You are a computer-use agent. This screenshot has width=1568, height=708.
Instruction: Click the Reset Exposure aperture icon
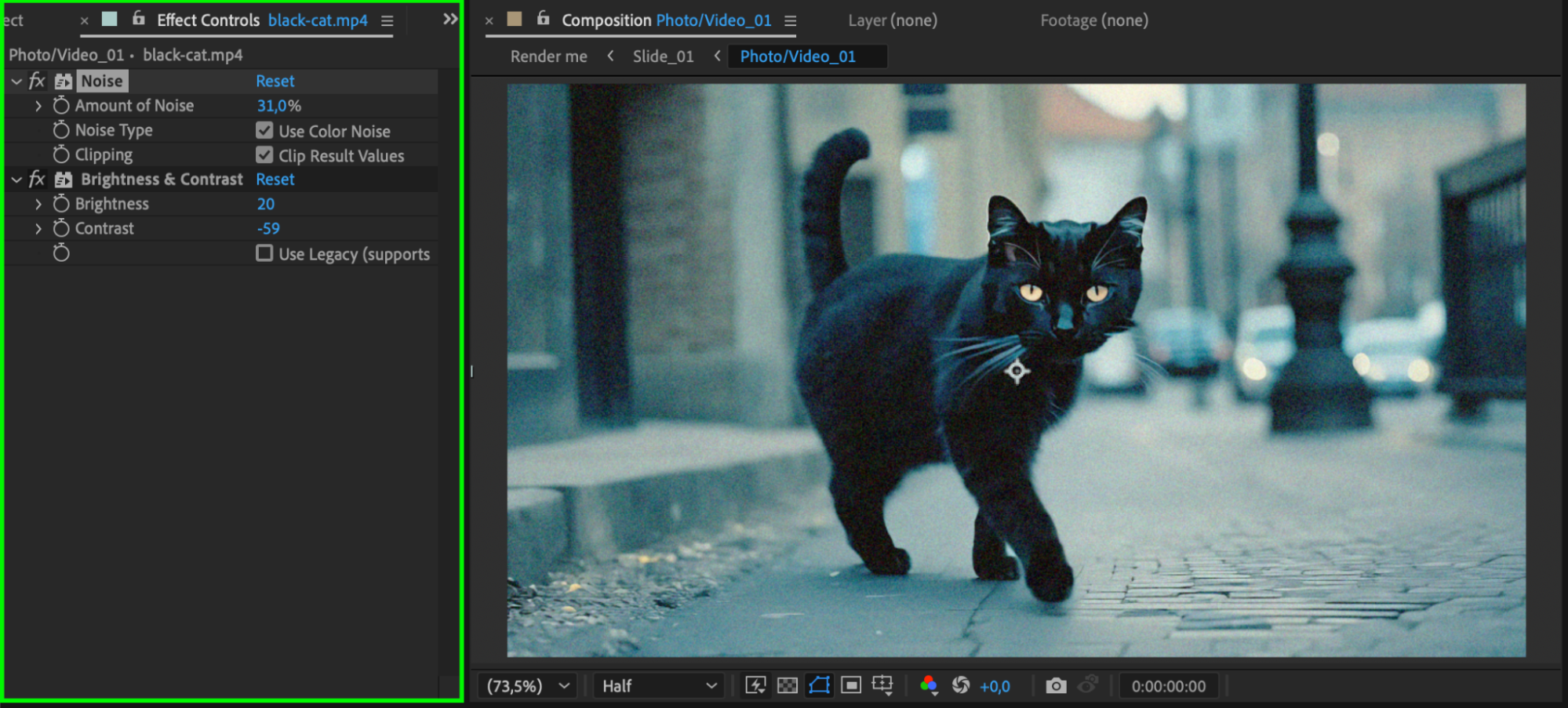(x=961, y=686)
